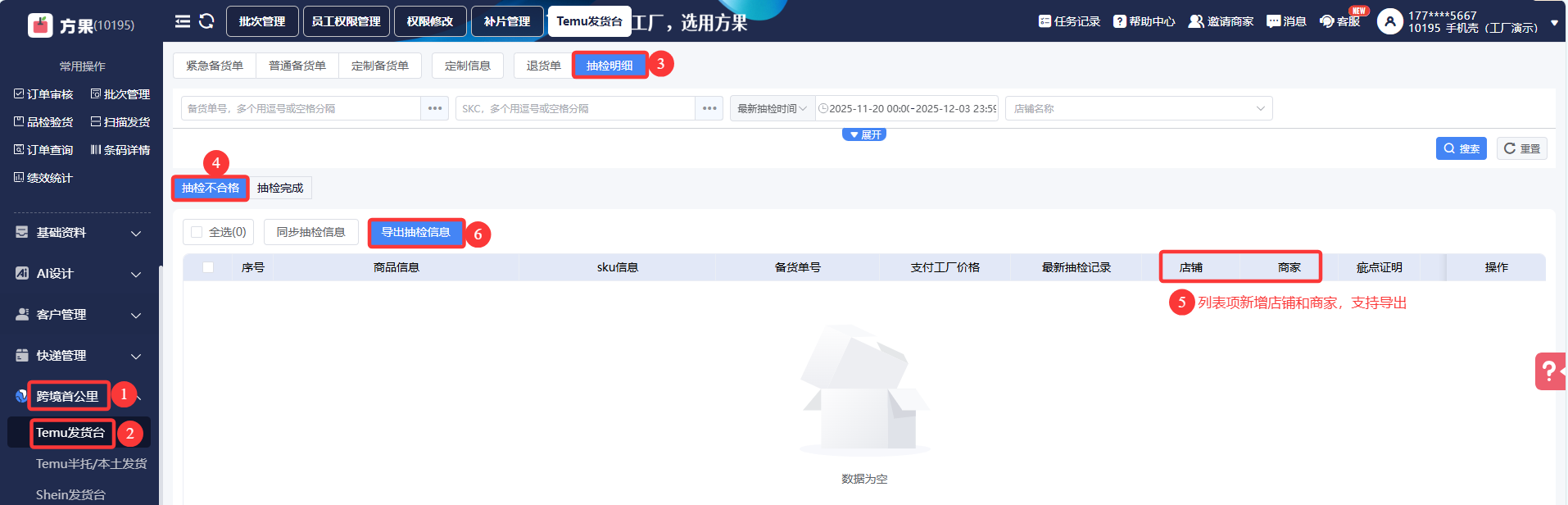
Task: Open 品检验货 shortcut
Action: pyautogui.click(x=43, y=122)
